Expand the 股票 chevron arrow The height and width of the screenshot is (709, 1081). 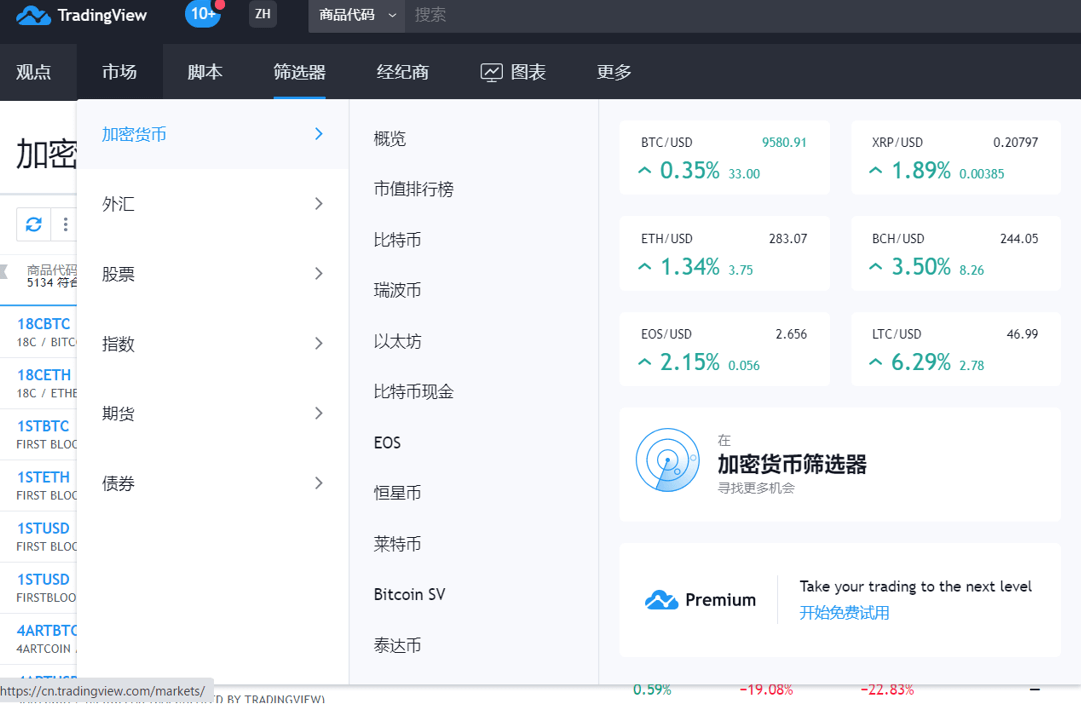pyautogui.click(x=319, y=273)
